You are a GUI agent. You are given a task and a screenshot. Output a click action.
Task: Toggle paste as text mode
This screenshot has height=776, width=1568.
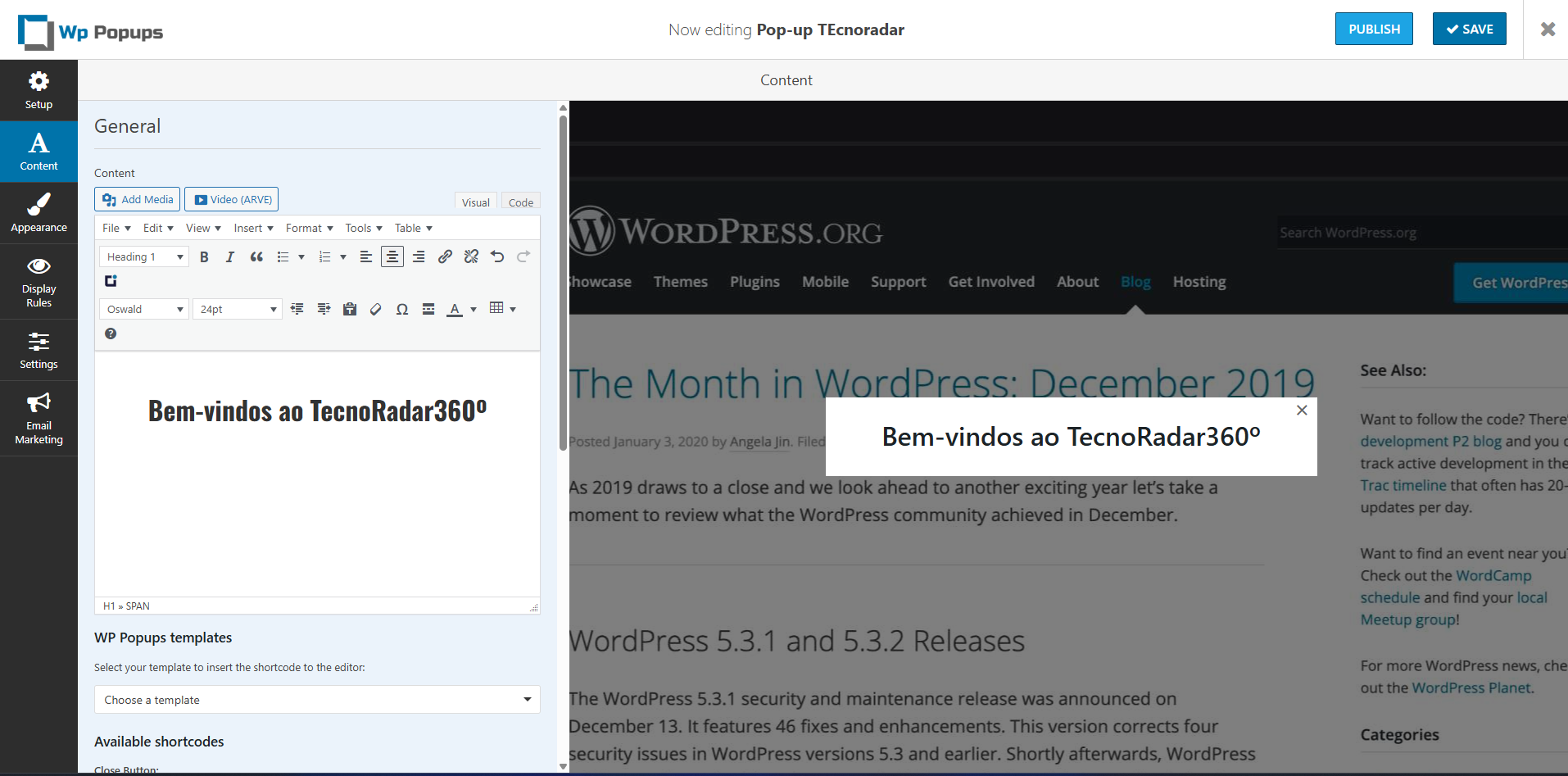pyautogui.click(x=350, y=310)
